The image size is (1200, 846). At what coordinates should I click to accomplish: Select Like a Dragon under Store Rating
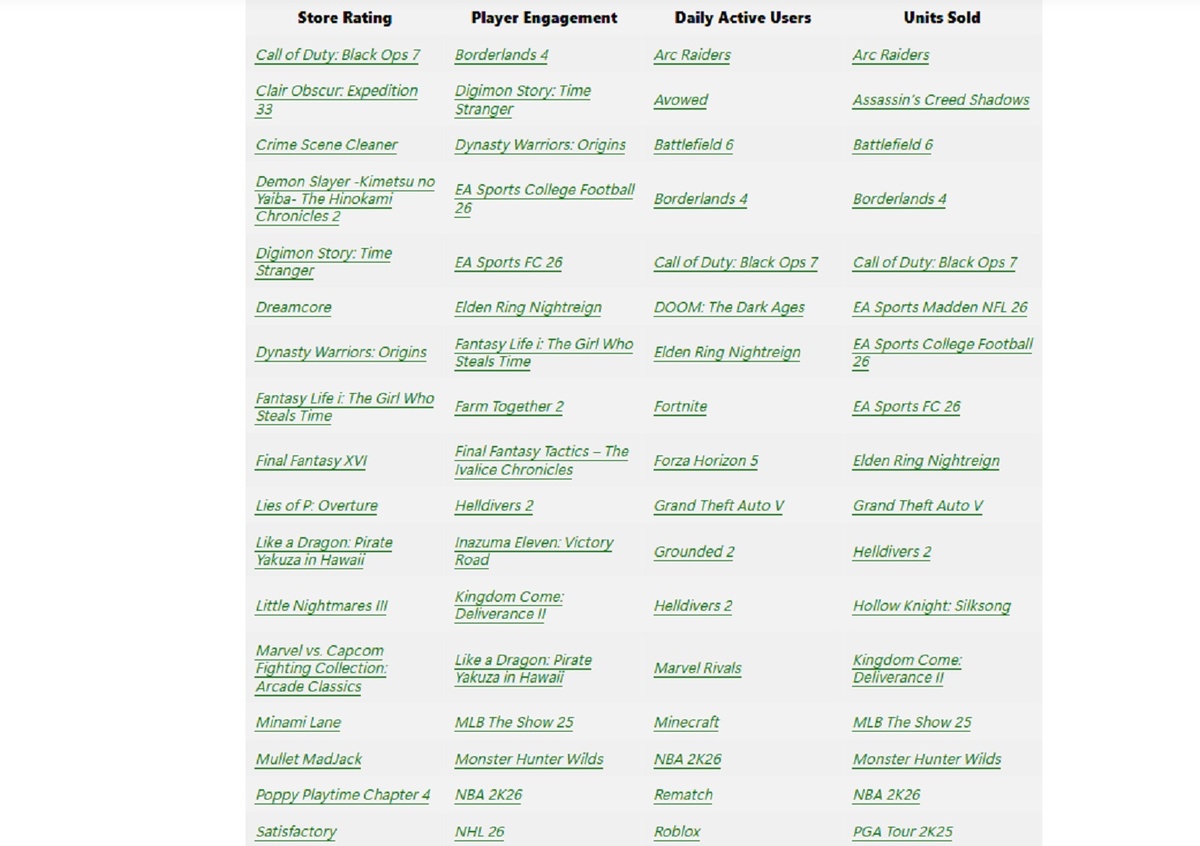324,551
